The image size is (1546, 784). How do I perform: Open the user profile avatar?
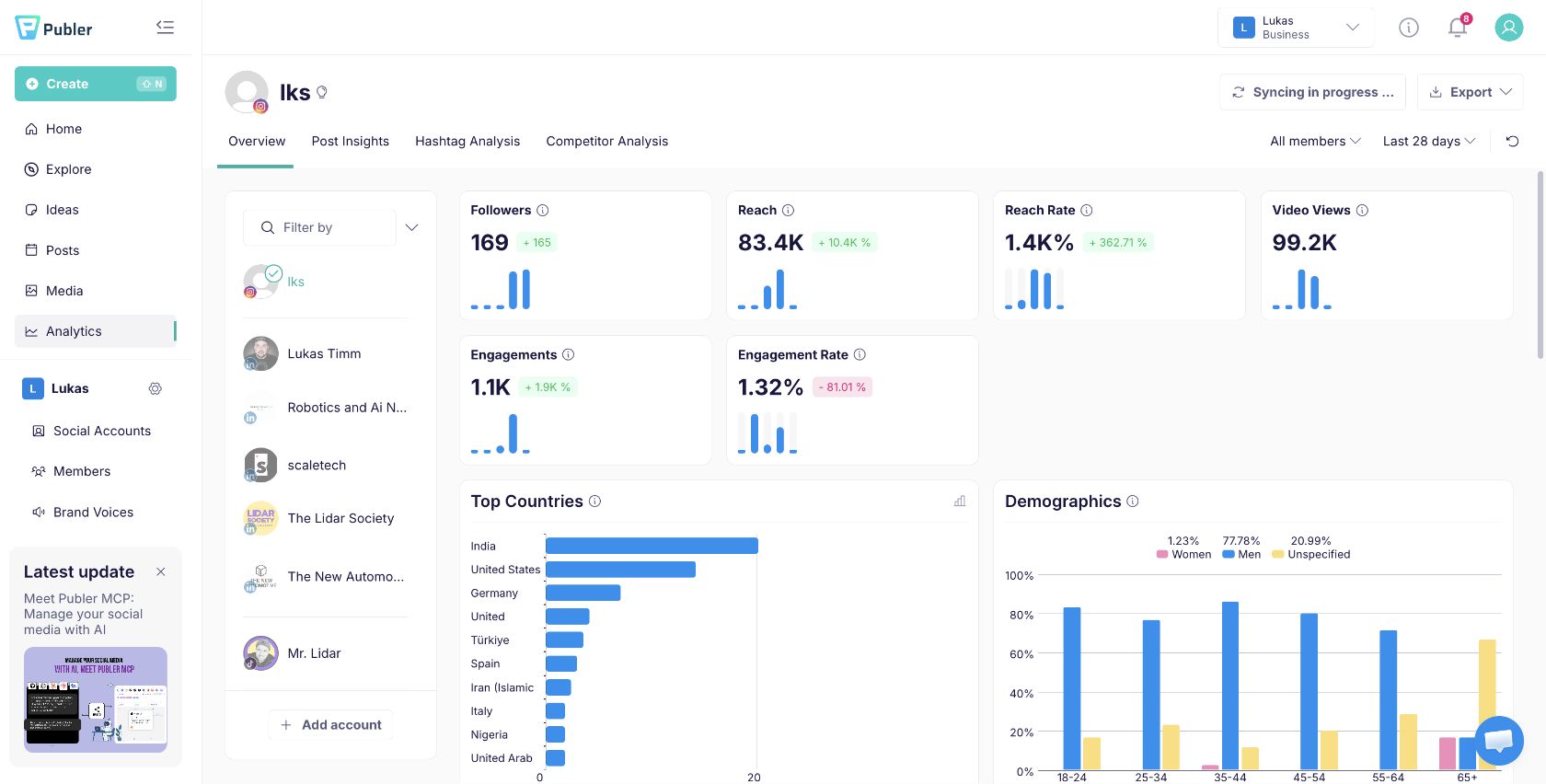coord(1509,28)
